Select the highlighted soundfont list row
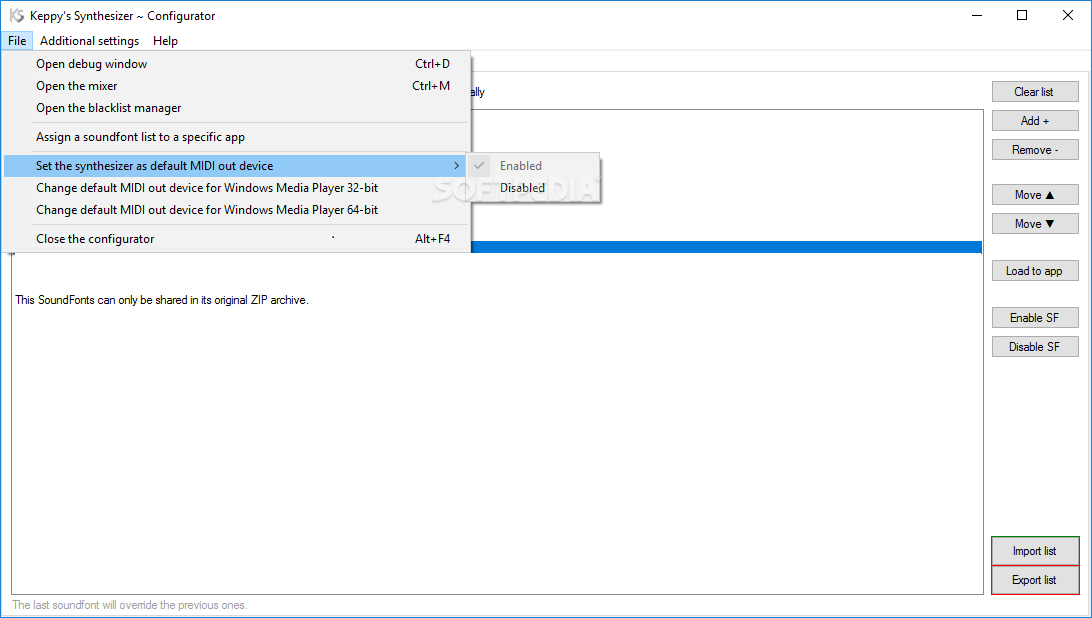This screenshot has width=1092, height=618. 726,247
